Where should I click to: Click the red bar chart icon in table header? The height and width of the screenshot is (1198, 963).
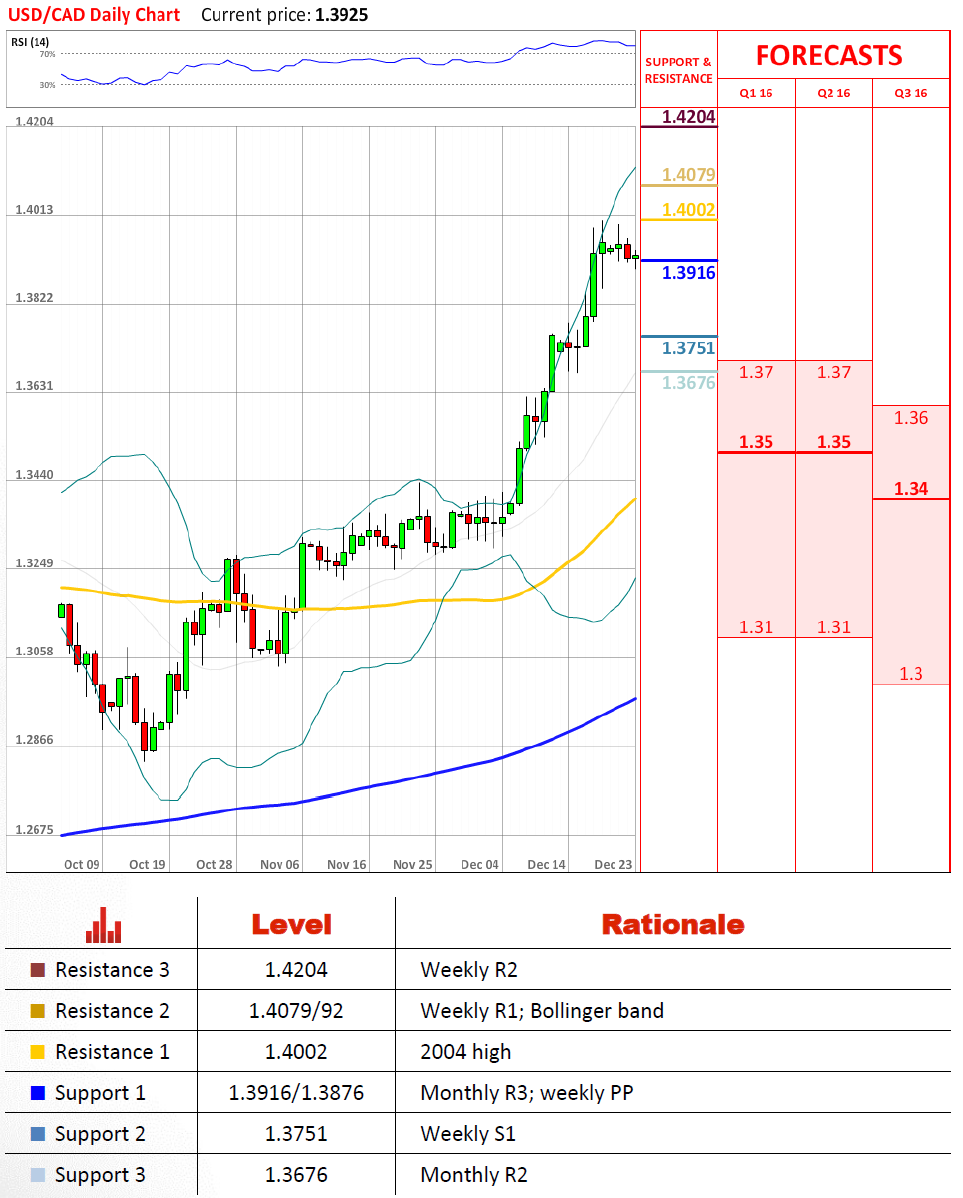coord(103,925)
